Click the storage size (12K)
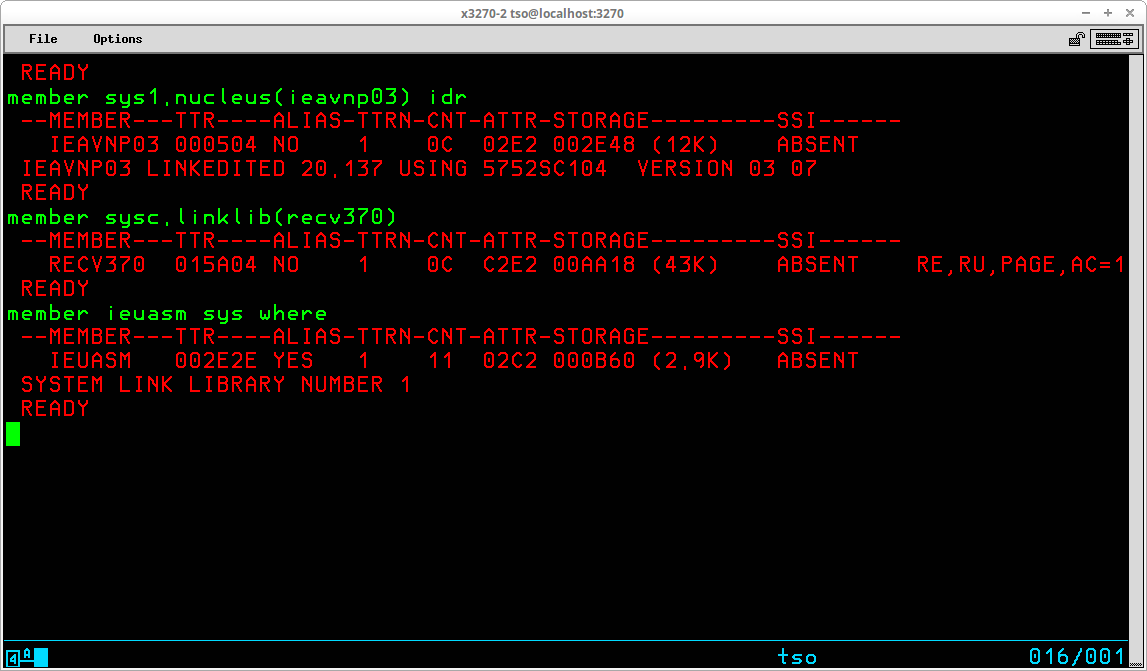This screenshot has height=671, width=1147. point(685,145)
